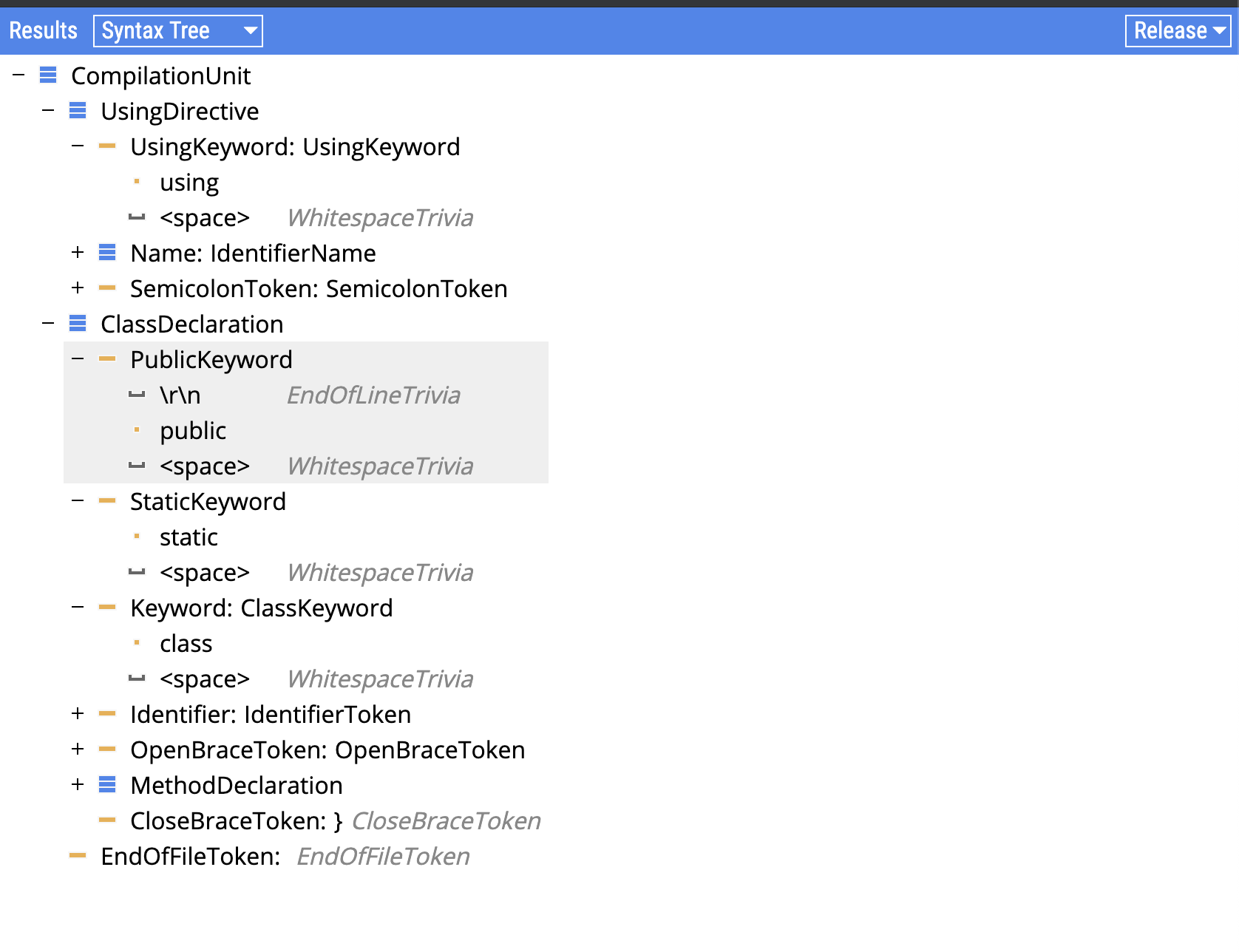Click the MethodDeclaration blue node icon
The image size is (1239, 952).
click(107, 784)
